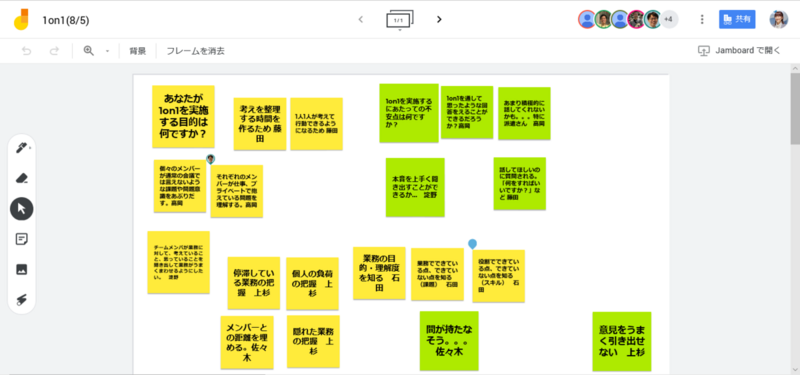Go to the previous frame
Image resolution: width=800 pixels, height=375 pixels.
coord(361,19)
